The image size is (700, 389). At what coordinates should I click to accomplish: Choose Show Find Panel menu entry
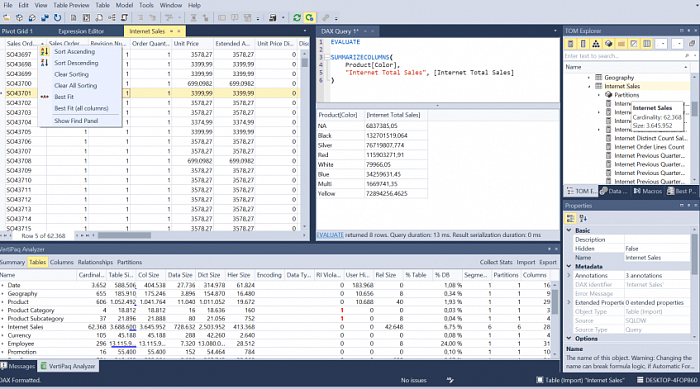pyautogui.click(x=76, y=121)
